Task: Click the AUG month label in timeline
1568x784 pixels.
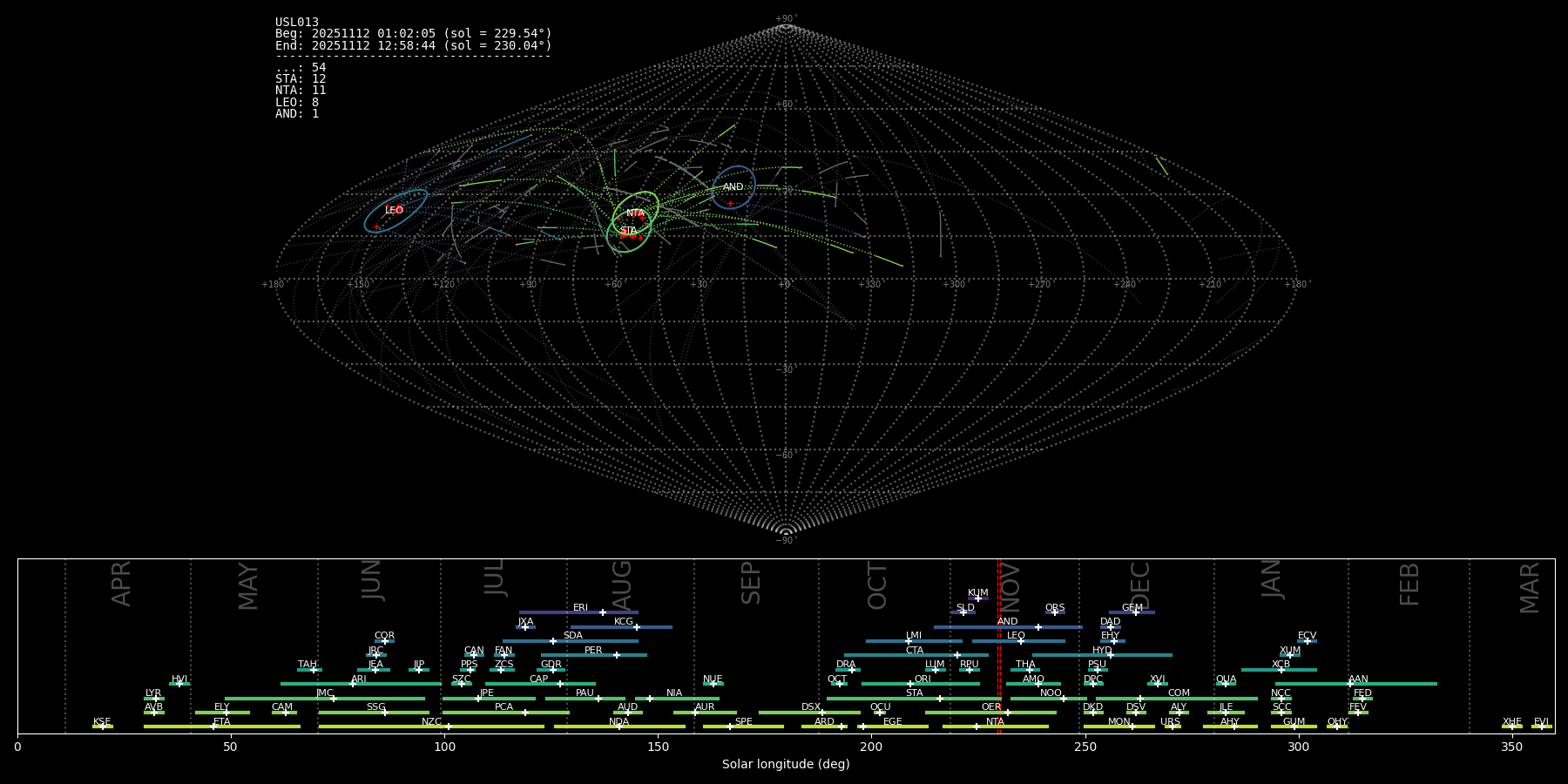Action: (x=621, y=585)
